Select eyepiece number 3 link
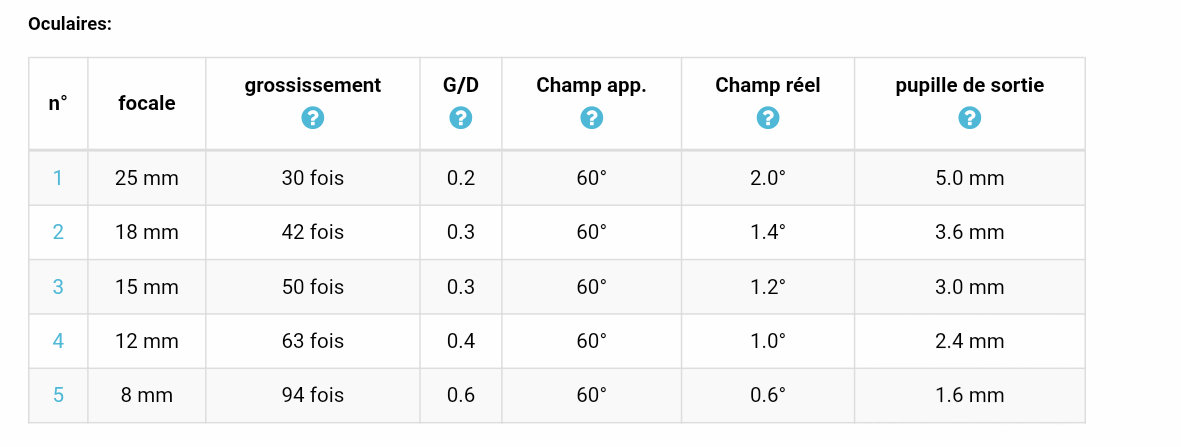The image size is (1181, 447). [58, 287]
